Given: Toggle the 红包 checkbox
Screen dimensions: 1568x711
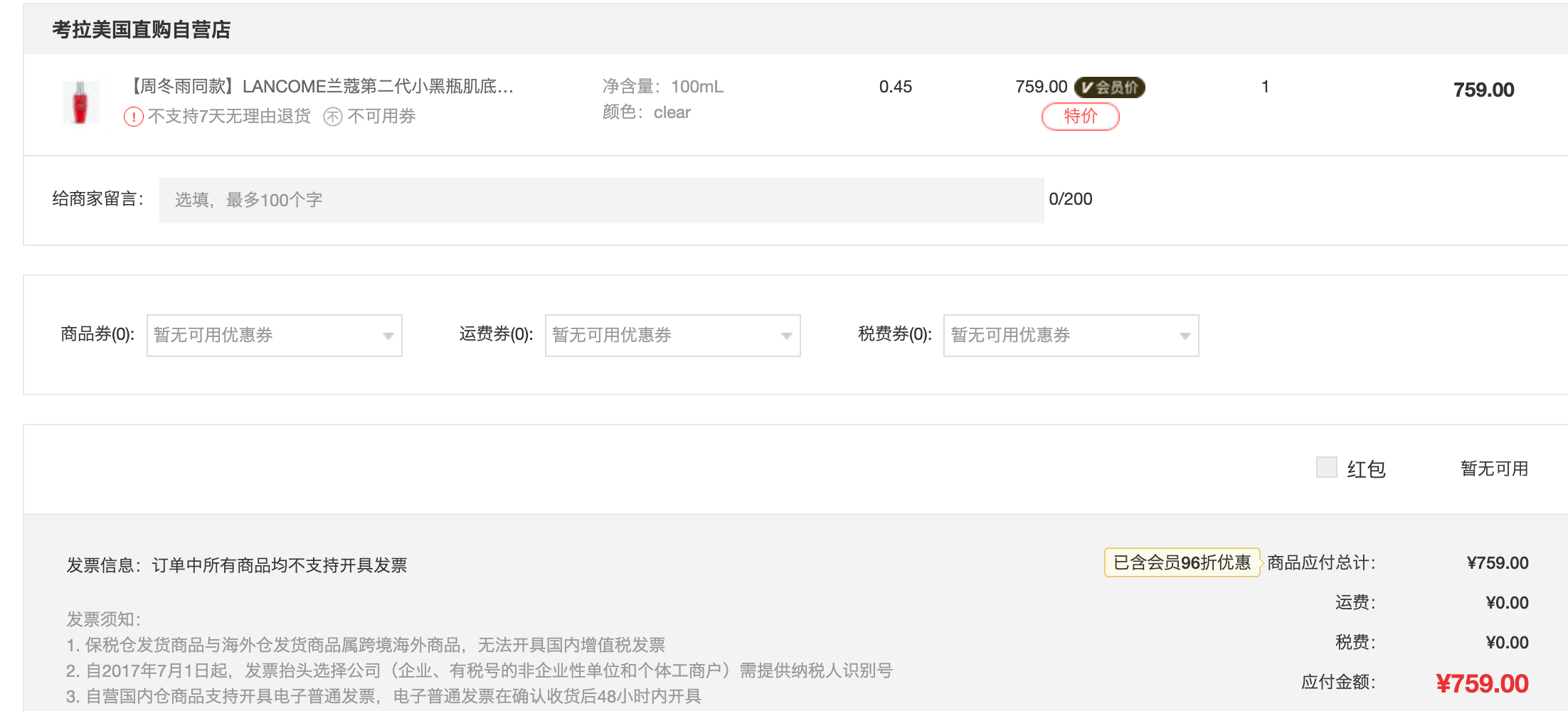Looking at the screenshot, I should [x=1327, y=468].
